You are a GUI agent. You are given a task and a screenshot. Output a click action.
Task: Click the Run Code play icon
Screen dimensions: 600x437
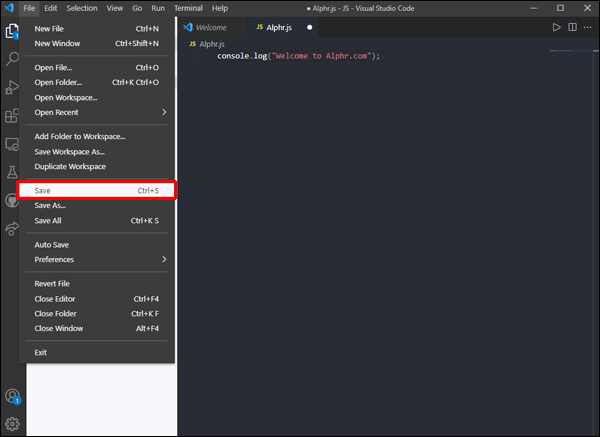[x=556, y=27]
